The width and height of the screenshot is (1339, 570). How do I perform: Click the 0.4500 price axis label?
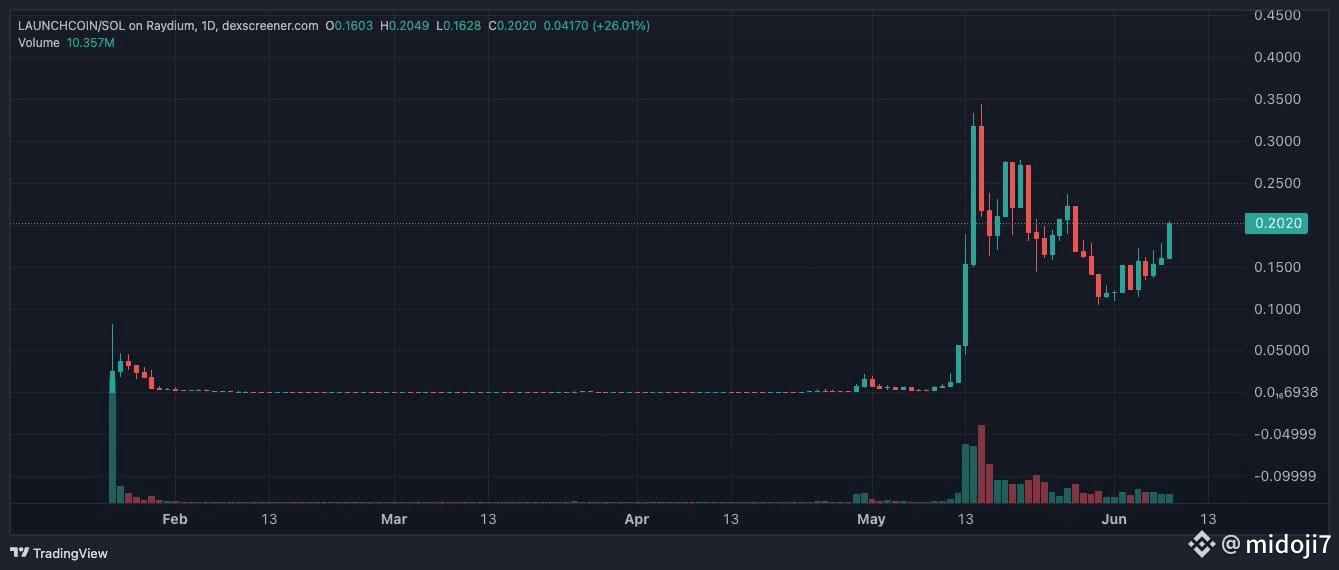click(x=1277, y=15)
